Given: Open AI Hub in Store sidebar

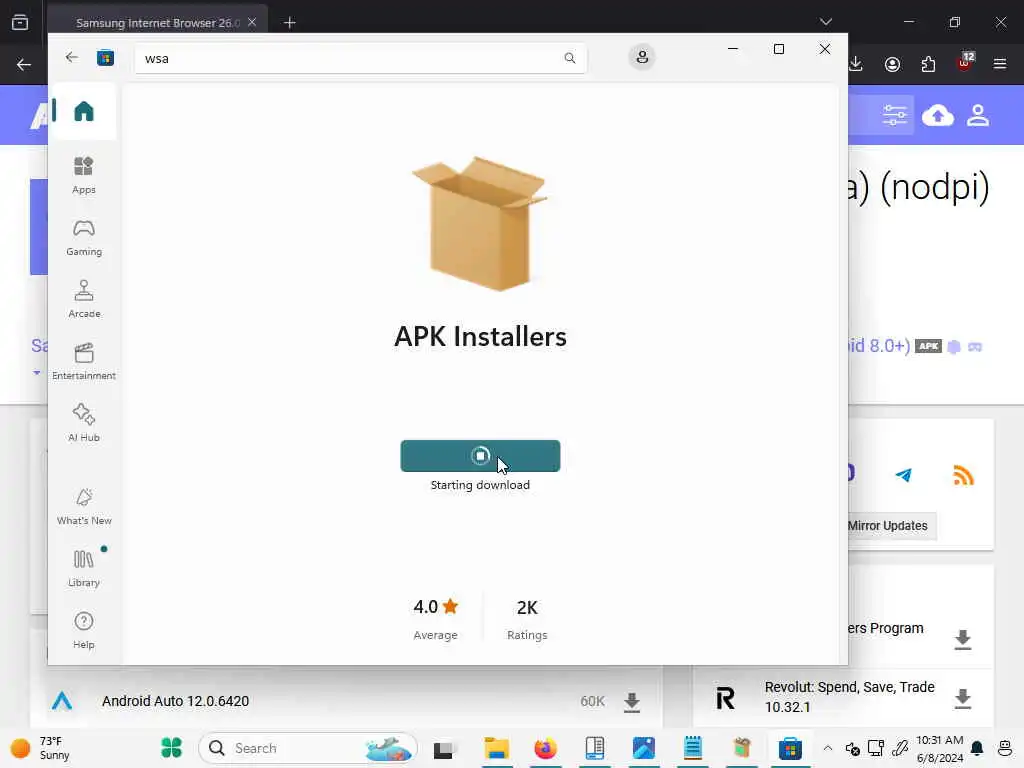Looking at the screenshot, I should click(x=84, y=423).
